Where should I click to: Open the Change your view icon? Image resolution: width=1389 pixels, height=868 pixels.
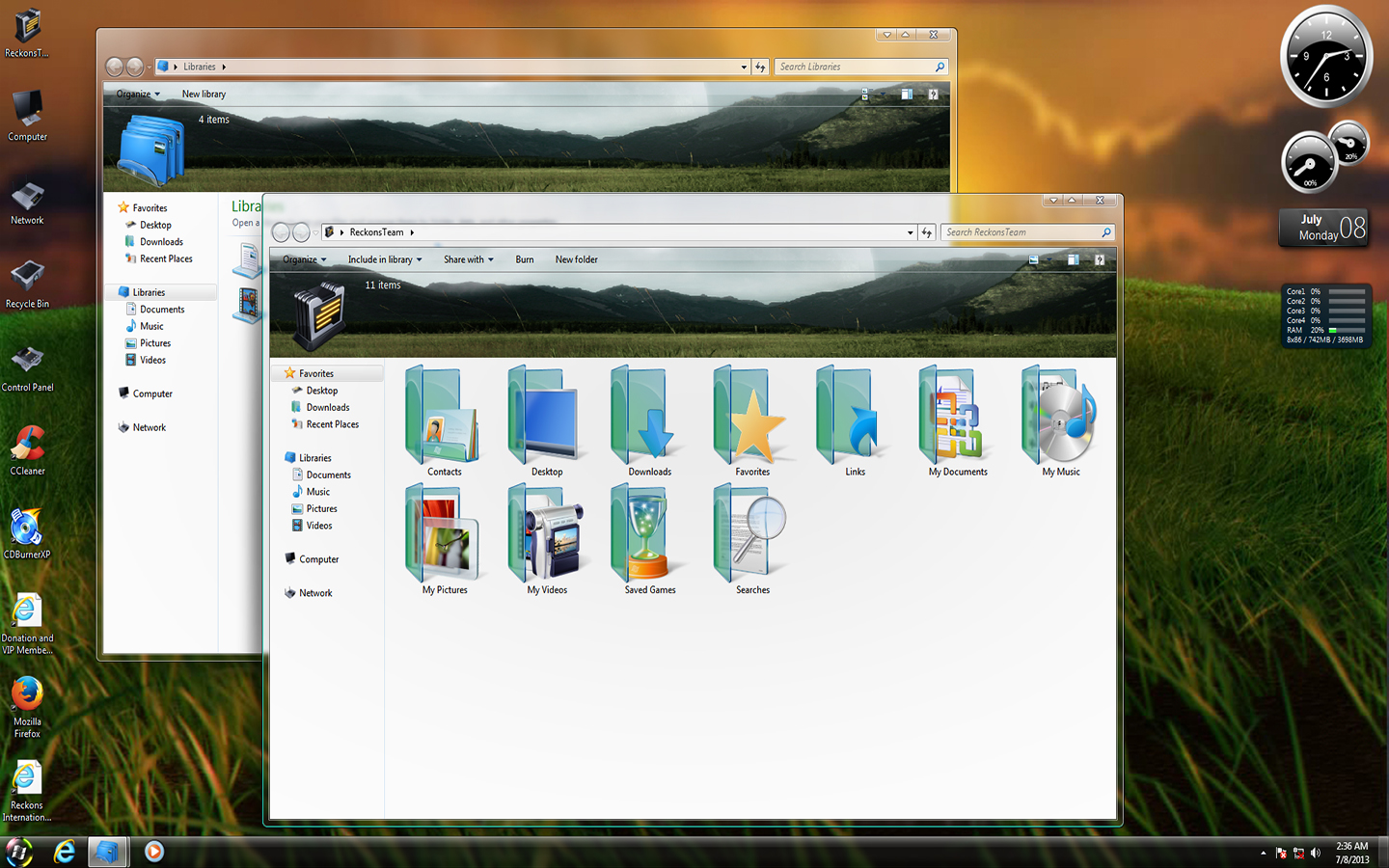click(1033, 258)
